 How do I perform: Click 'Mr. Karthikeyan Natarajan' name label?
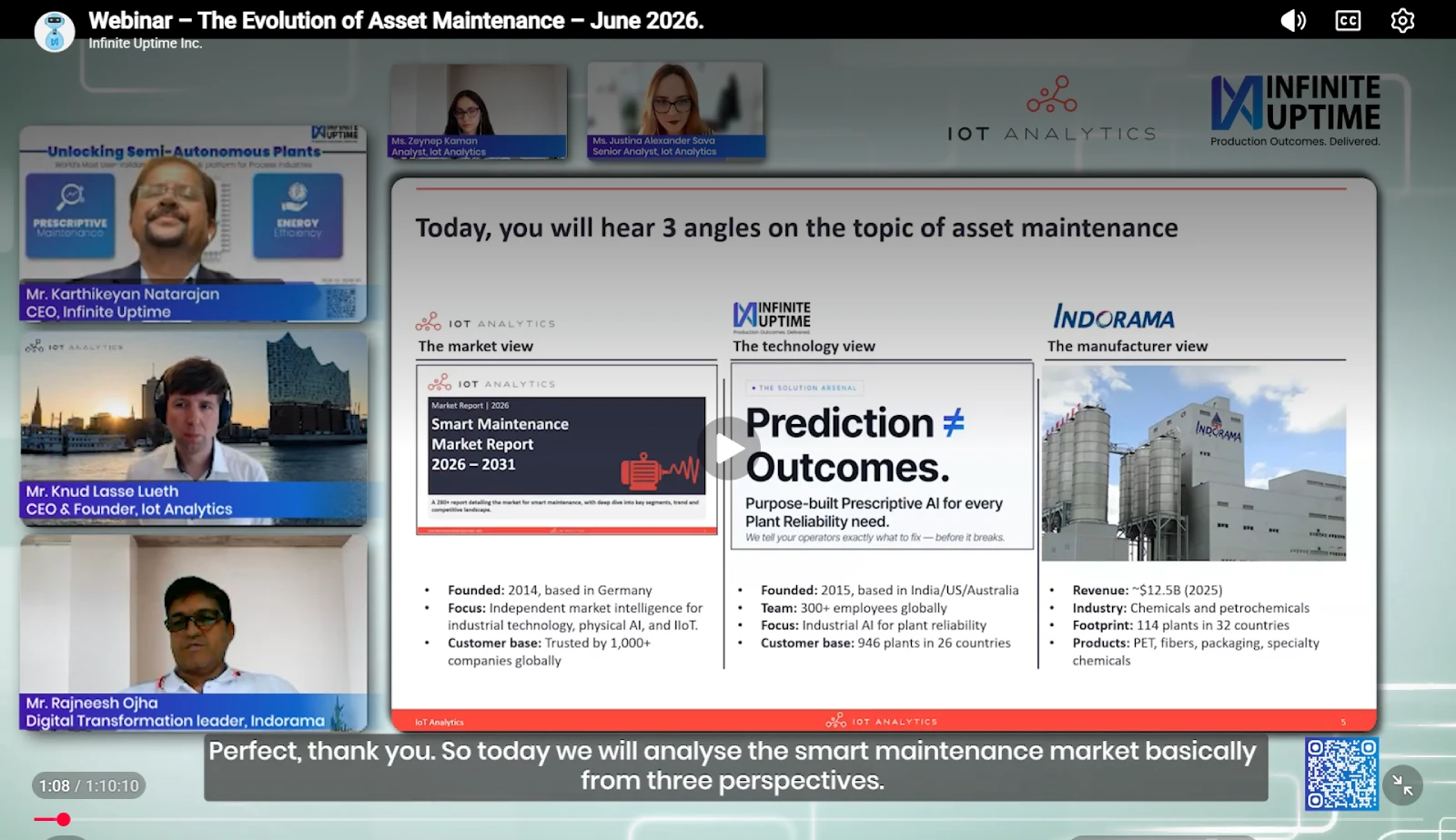click(x=123, y=294)
